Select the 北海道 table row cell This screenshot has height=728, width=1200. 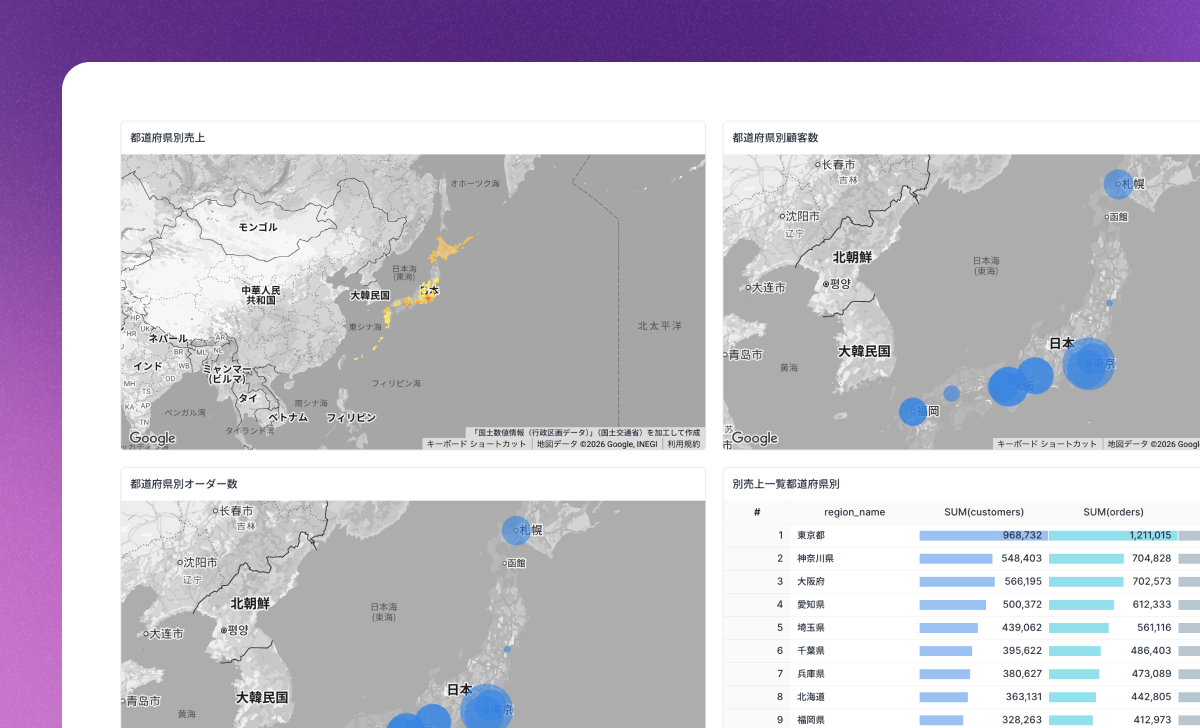click(x=811, y=696)
